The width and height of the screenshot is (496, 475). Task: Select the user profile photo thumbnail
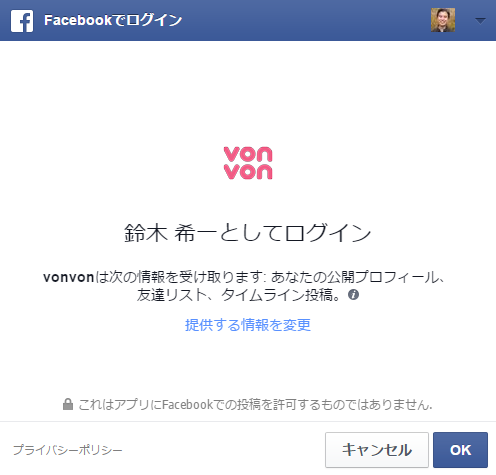[443, 20]
